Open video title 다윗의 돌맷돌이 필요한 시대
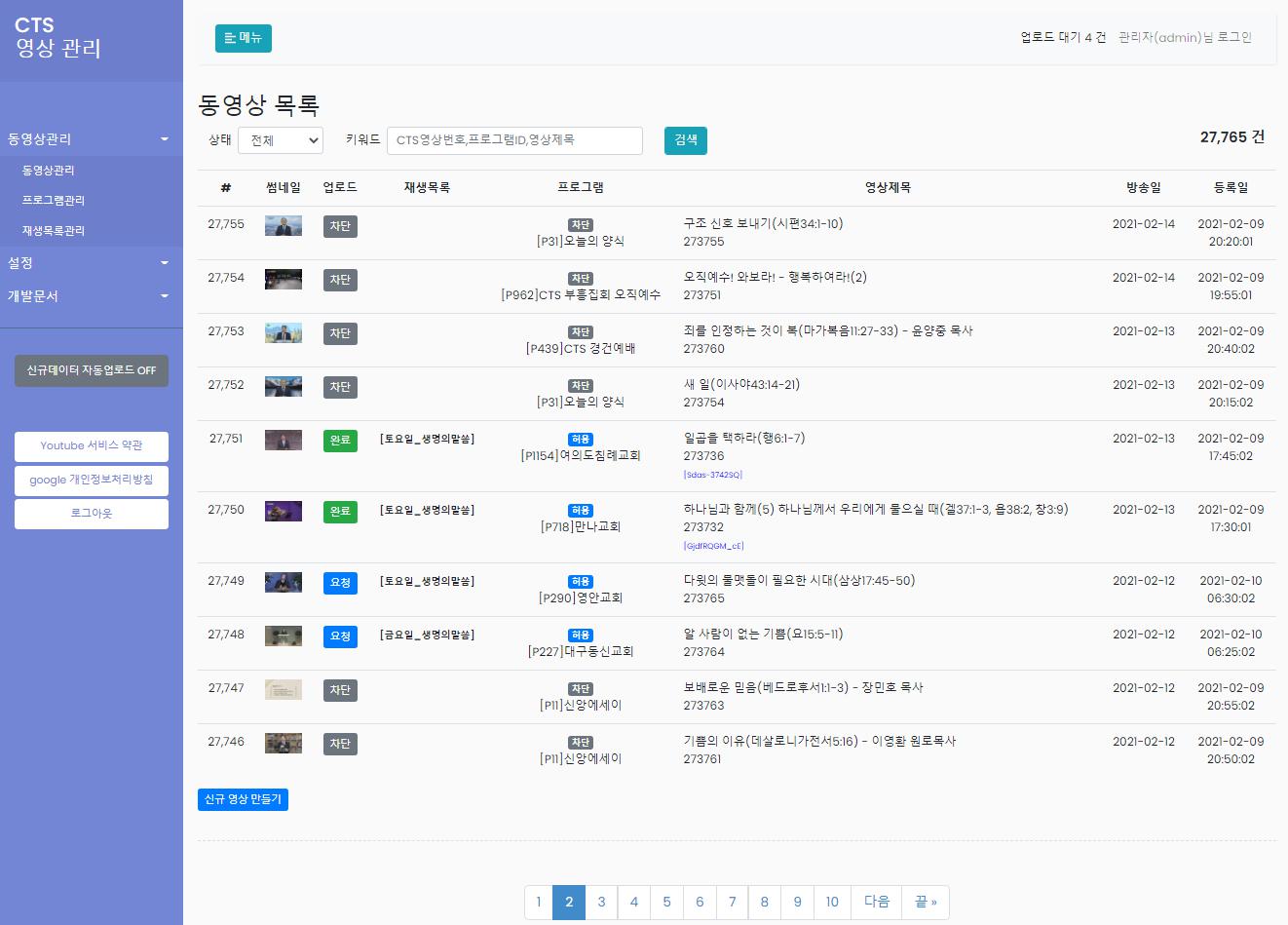Image resolution: width=1288 pixels, height=925 pixels. [799, 581]
